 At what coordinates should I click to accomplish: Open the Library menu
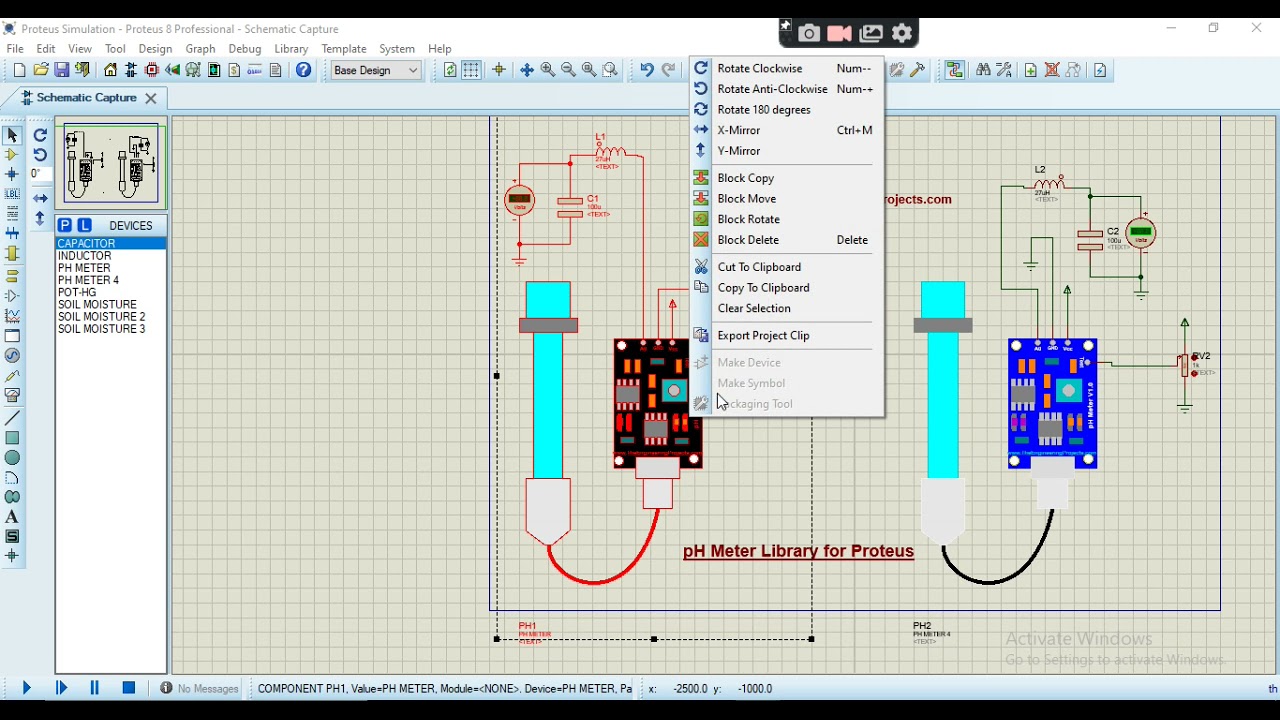point(291,49)
